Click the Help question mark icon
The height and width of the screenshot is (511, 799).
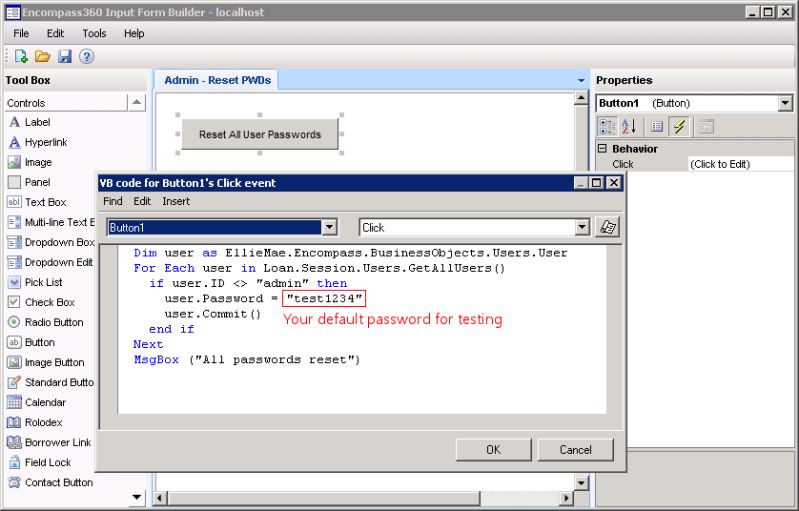(x=87, y=56)
